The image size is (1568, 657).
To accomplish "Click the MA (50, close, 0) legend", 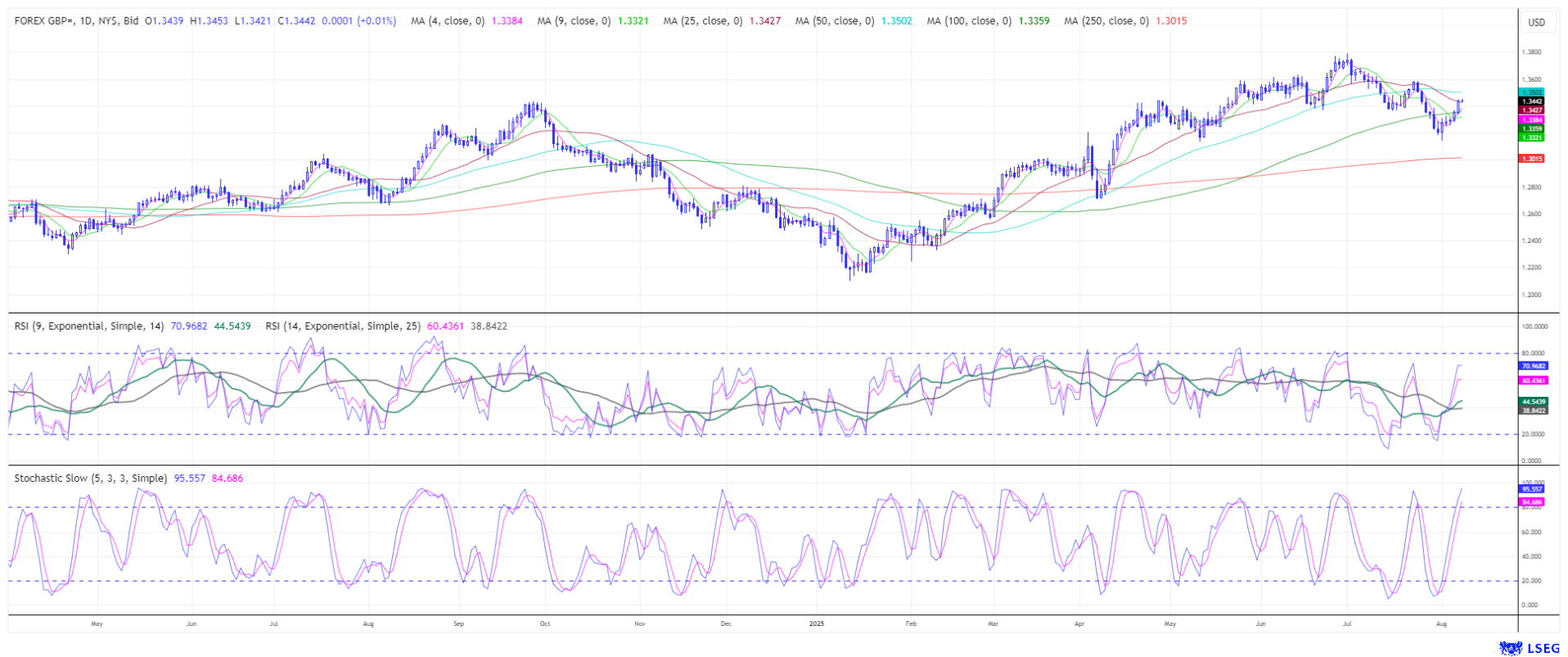I will (x=834, y=20).
